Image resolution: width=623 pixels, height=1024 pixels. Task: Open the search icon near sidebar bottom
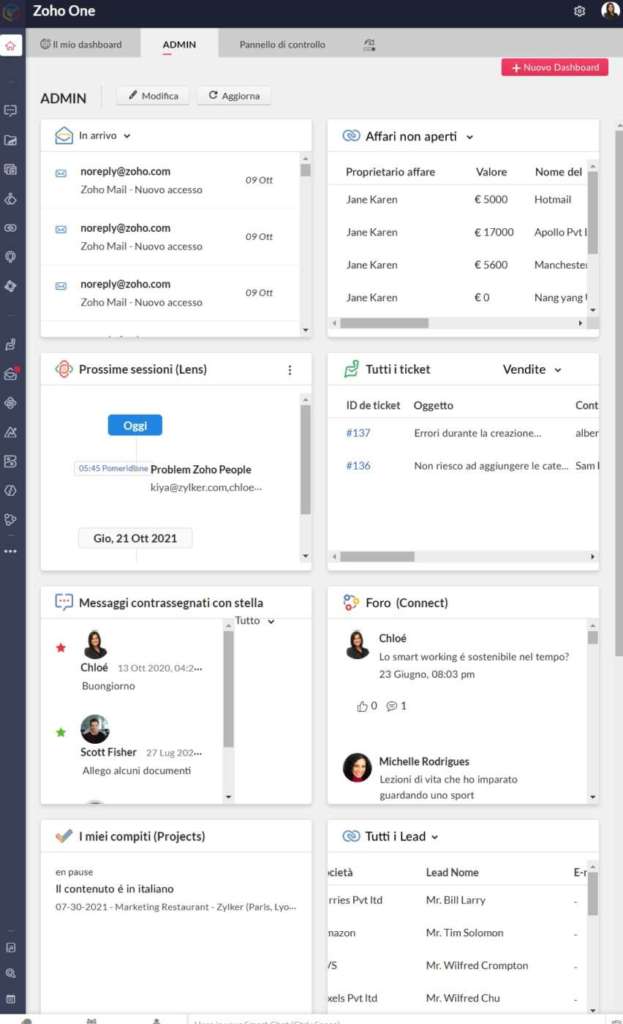coord(10,973)
